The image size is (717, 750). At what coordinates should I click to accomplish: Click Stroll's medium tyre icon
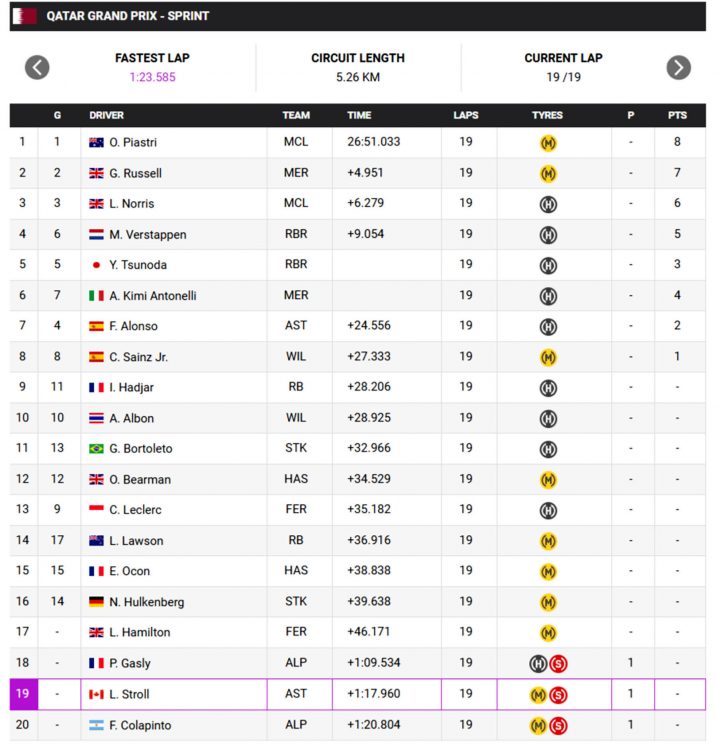coord(538,694)
